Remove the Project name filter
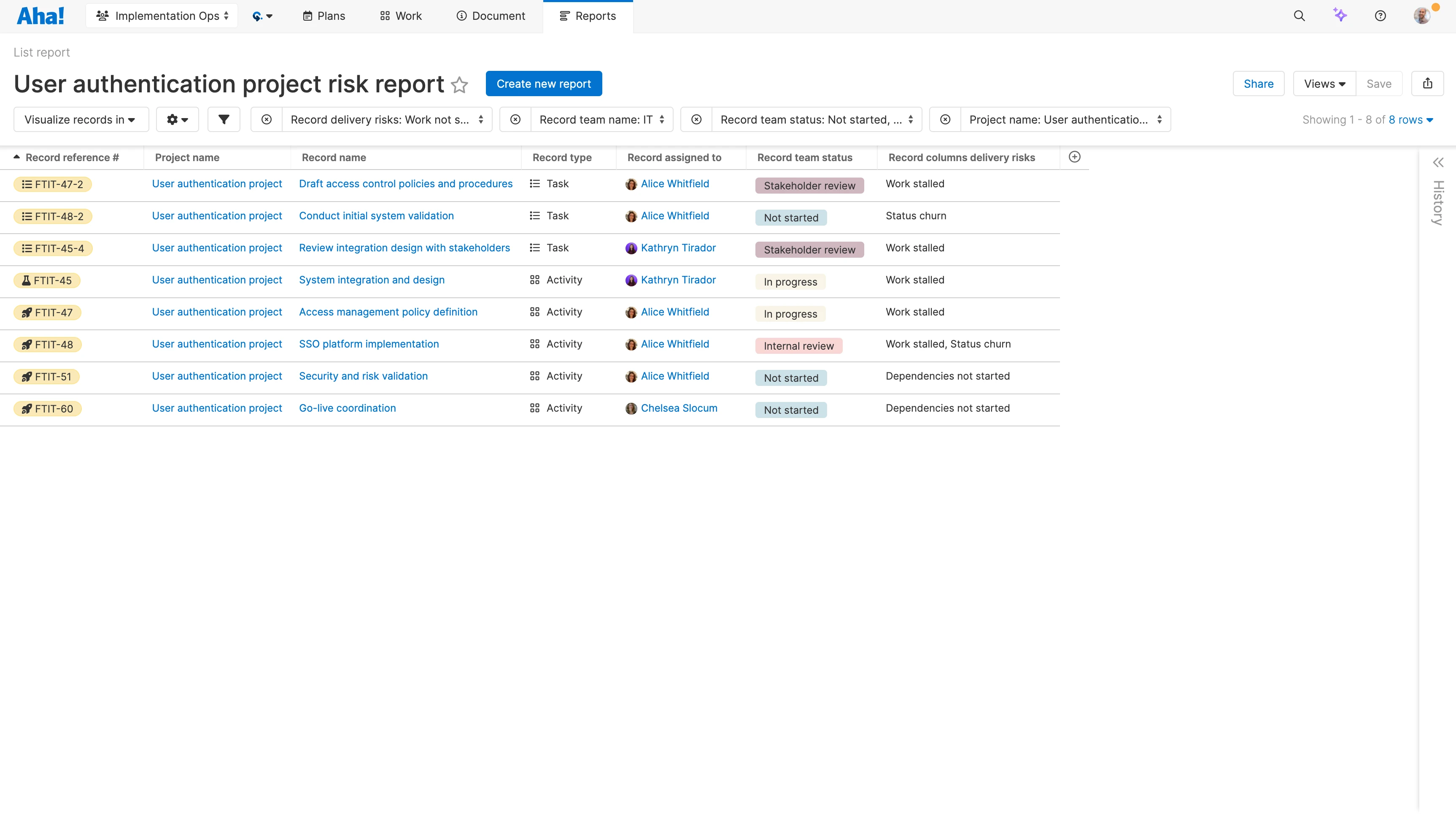 coord(945,119)
